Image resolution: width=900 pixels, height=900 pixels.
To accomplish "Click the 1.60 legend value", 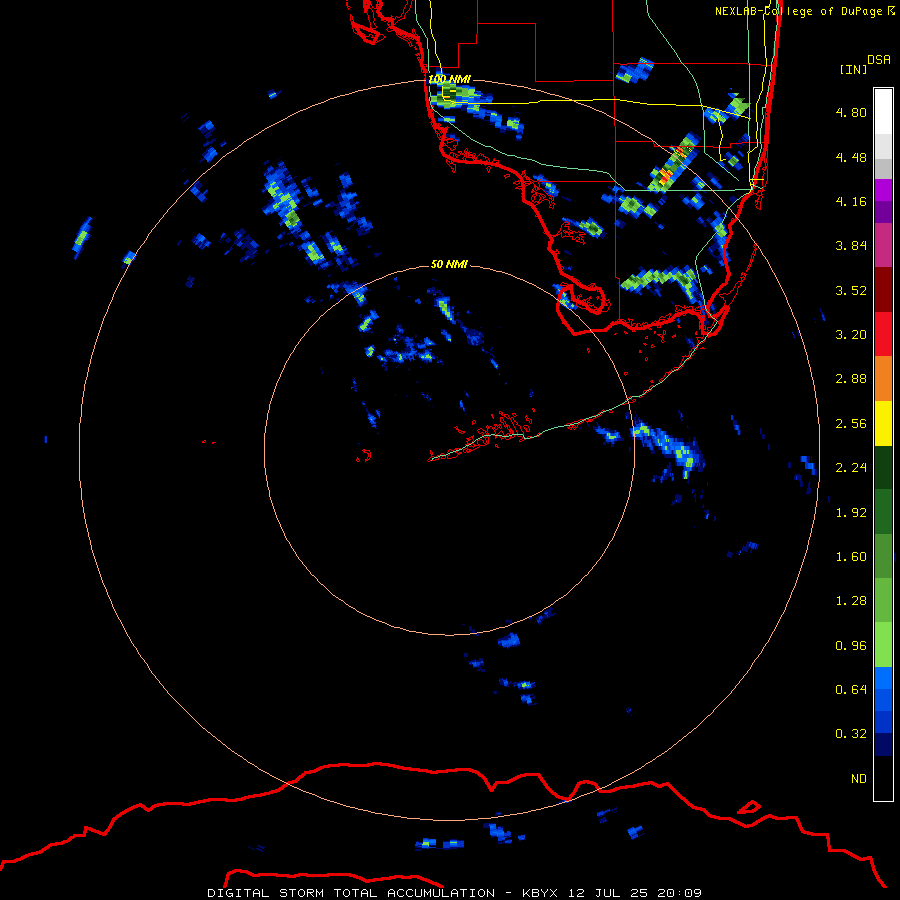I will point(851,557).
